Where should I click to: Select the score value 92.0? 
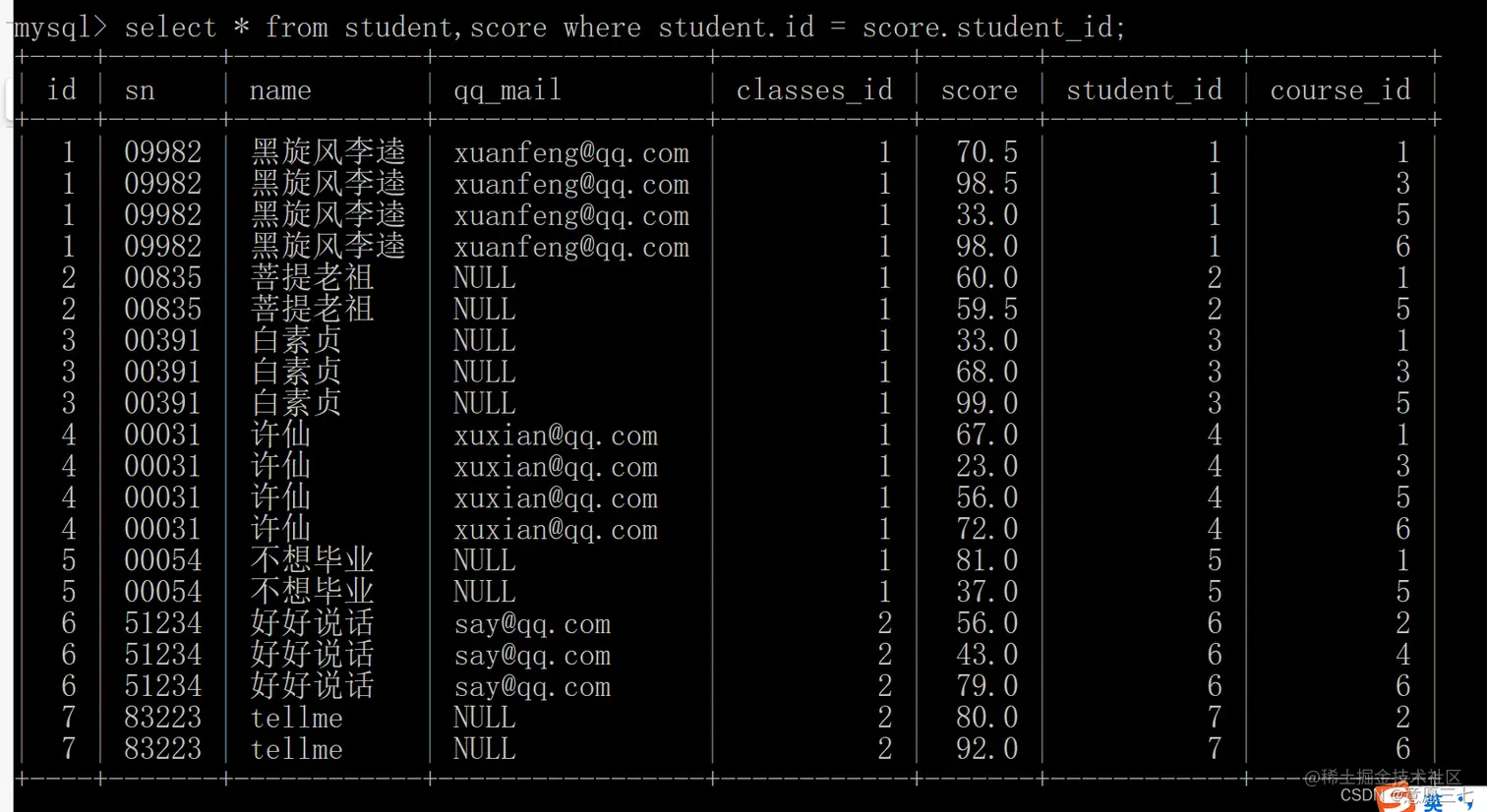(987, 750)
